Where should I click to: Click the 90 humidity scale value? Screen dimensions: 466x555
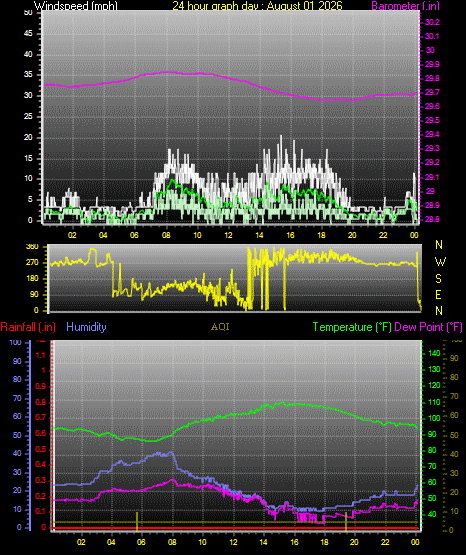(x=17, y=361)
